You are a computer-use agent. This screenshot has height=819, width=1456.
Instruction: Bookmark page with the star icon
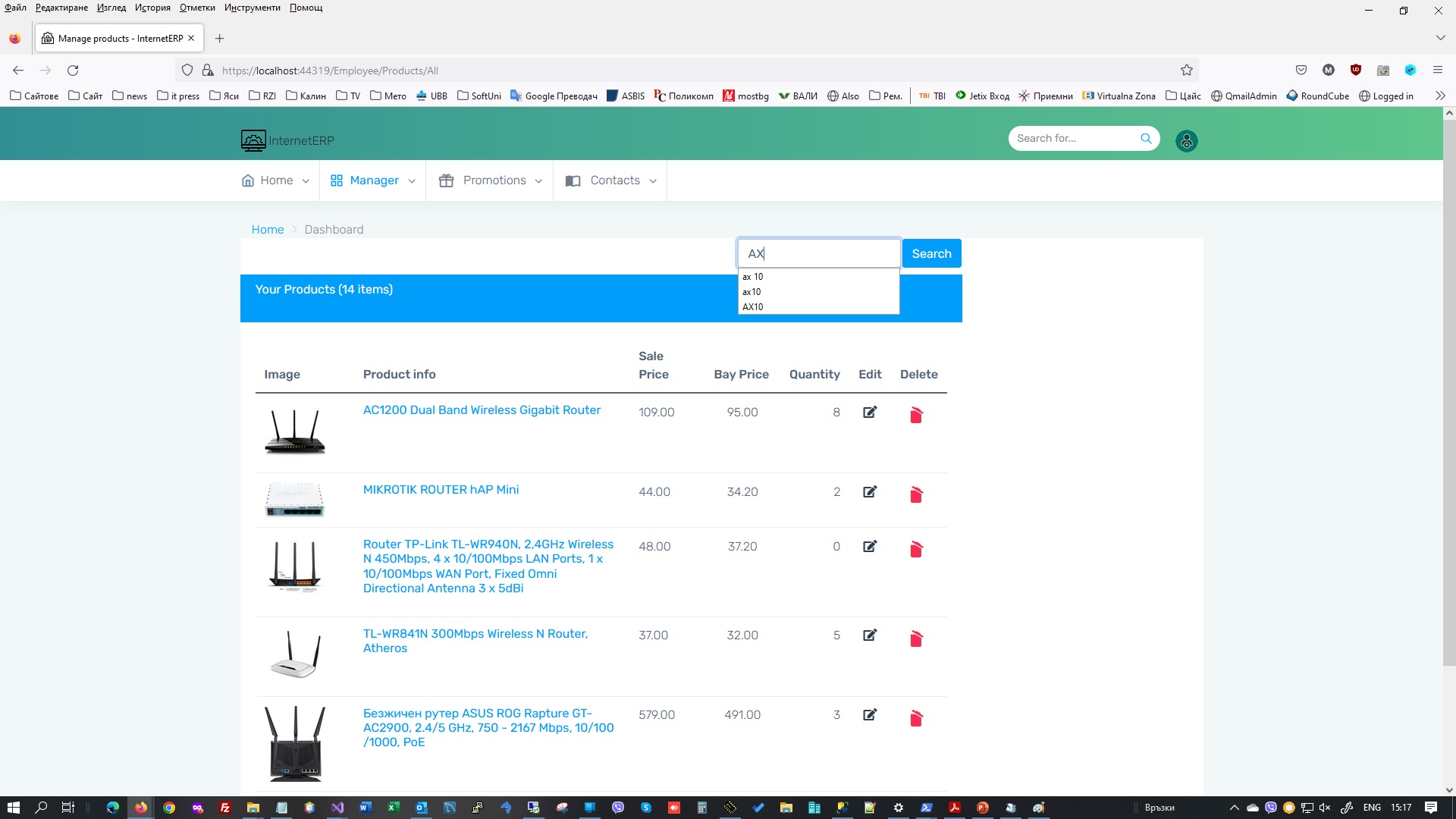1187,70
